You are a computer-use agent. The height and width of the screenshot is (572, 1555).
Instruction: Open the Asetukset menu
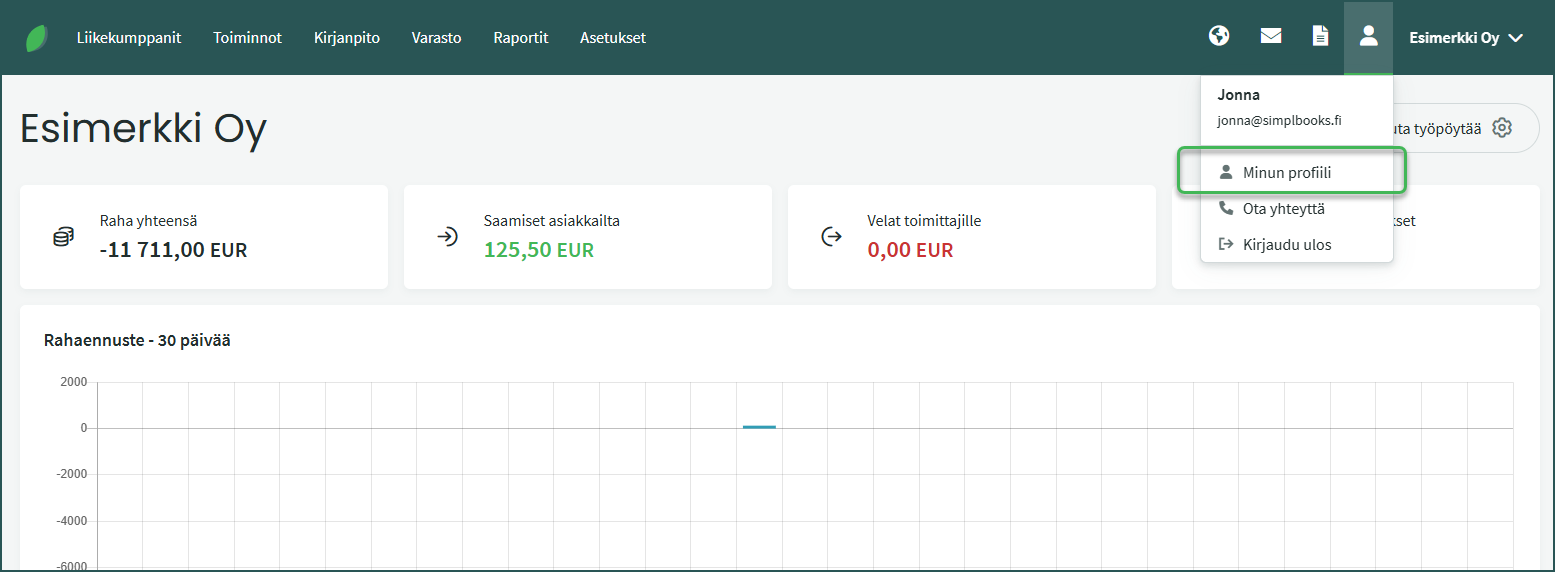click(612, 38)
